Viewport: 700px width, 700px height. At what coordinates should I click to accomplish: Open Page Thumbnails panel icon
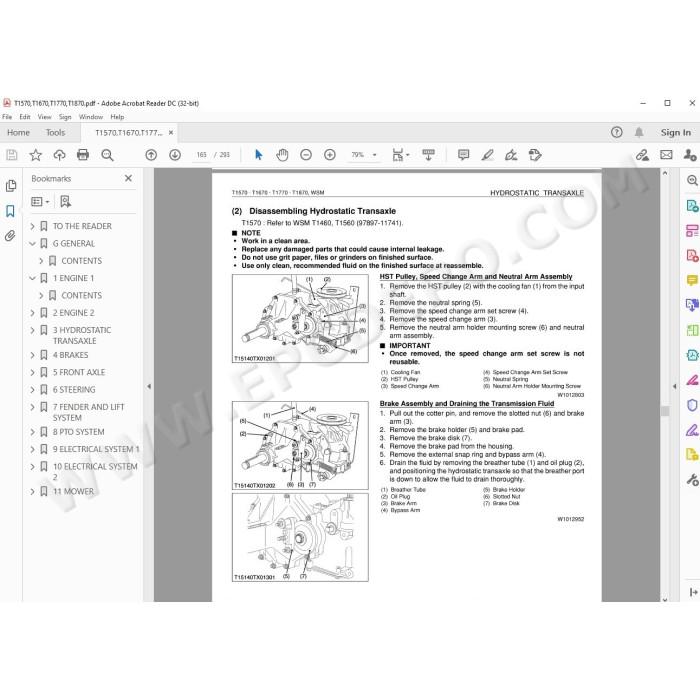[11, 186]
